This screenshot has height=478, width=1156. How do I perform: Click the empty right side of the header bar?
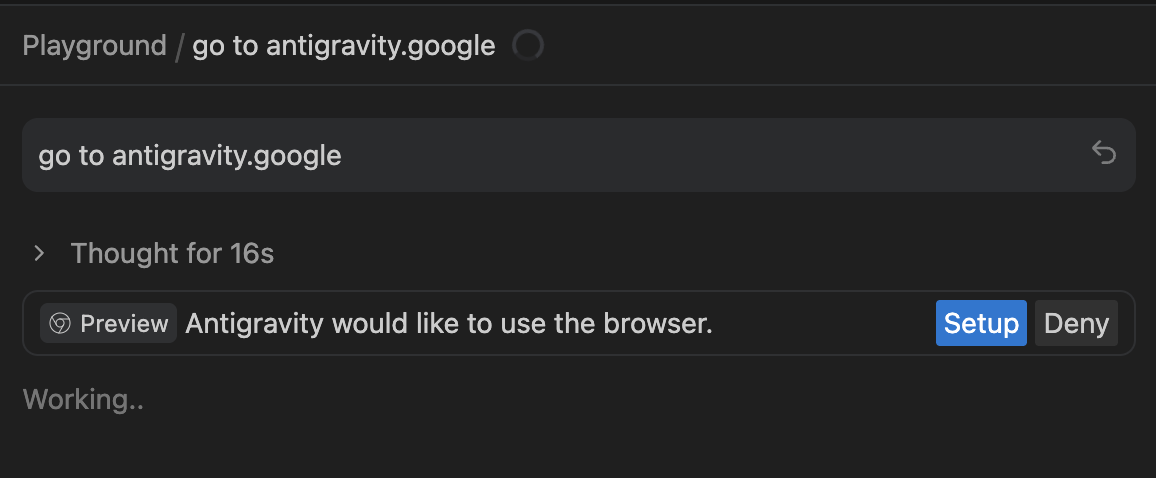point(850,46)
